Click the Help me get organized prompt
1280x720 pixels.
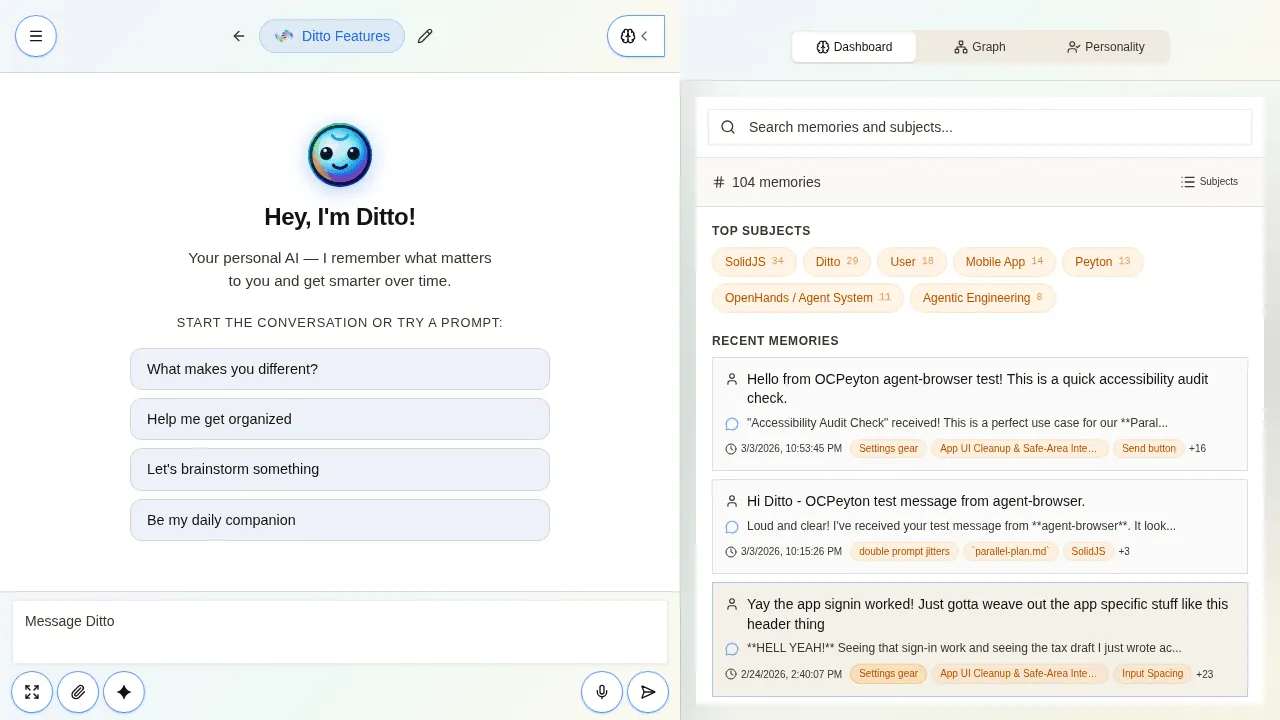tap(340, 419)
